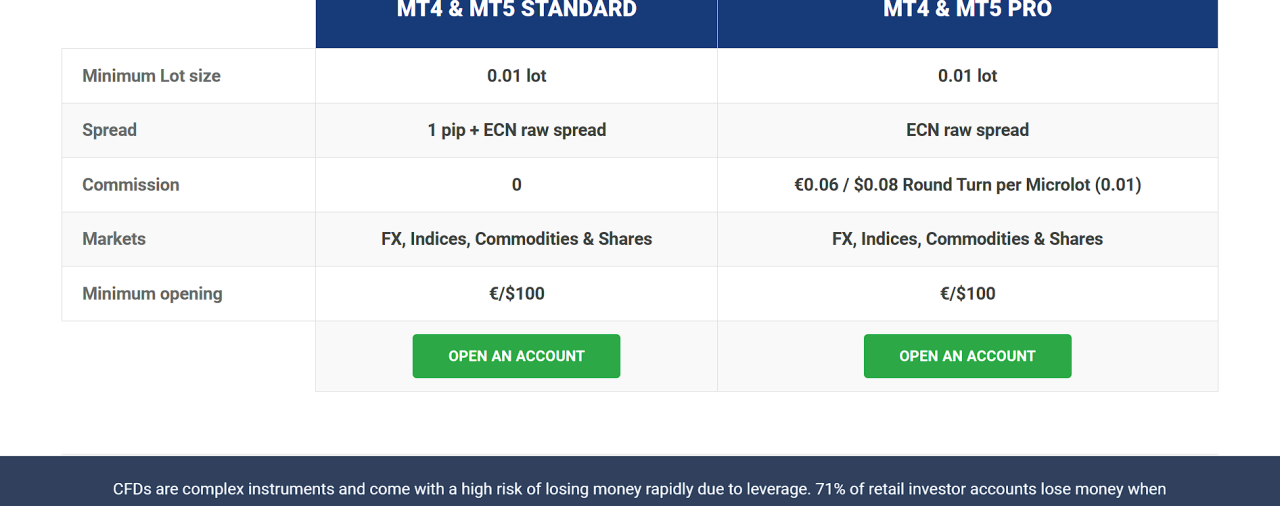Select Pro markets 'FX, Indices, Commodities & Shares'
The image size is (1280, 506).
(967, 239)
